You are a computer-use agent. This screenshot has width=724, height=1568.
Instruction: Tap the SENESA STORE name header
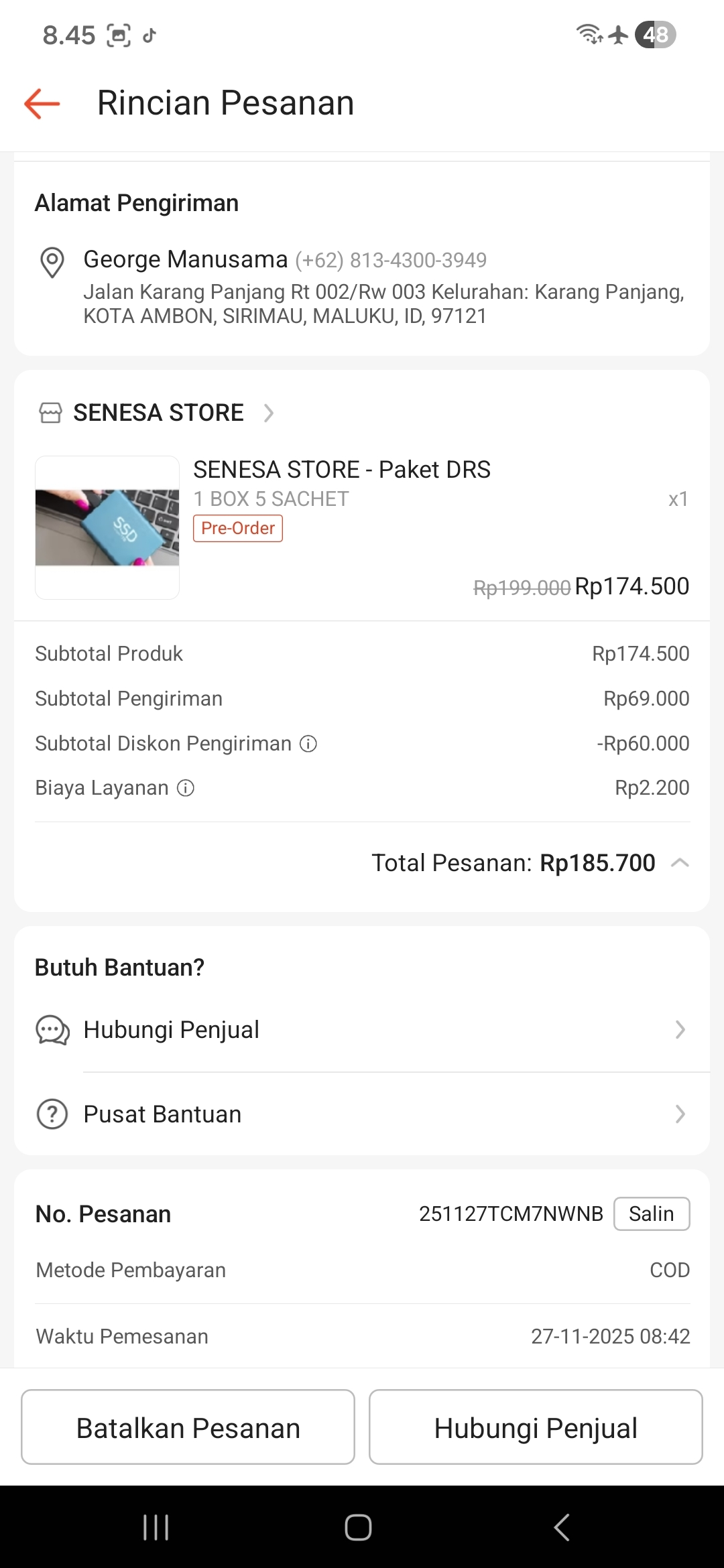[158, 413]
